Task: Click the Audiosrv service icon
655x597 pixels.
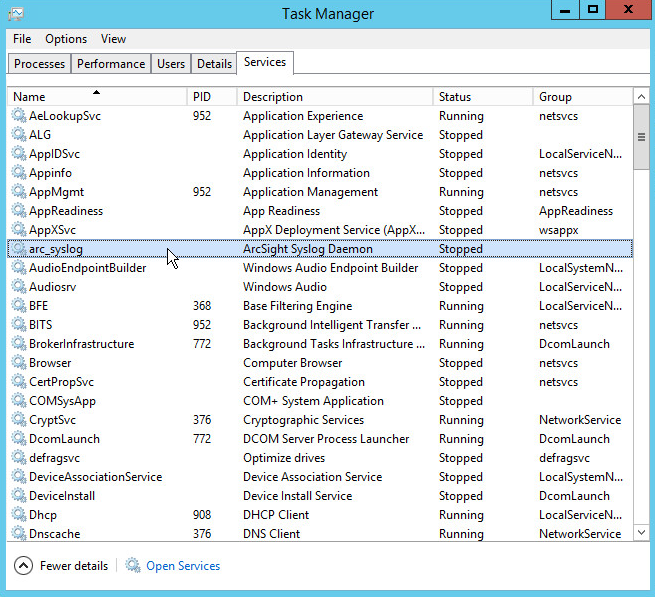Action: [x=19, y=287]
